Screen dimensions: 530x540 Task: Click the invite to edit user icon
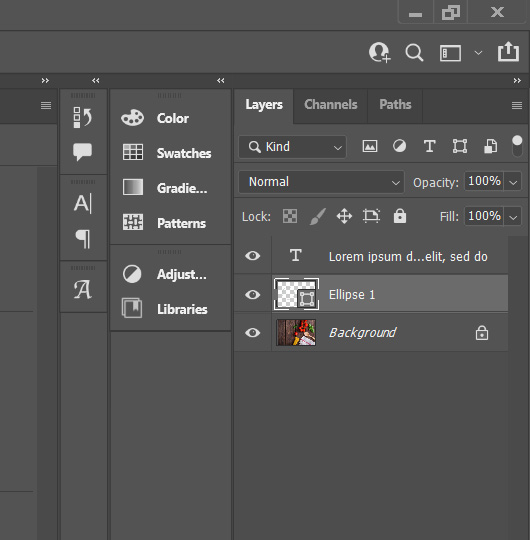tap(380, 52)
